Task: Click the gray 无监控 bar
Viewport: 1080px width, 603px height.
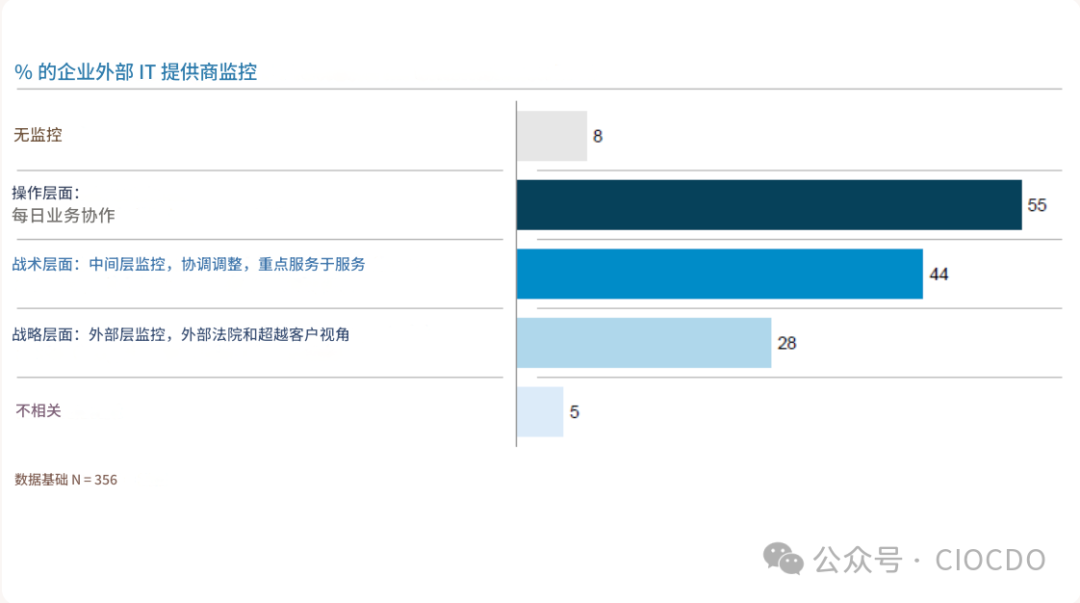Action: [551, 136]
